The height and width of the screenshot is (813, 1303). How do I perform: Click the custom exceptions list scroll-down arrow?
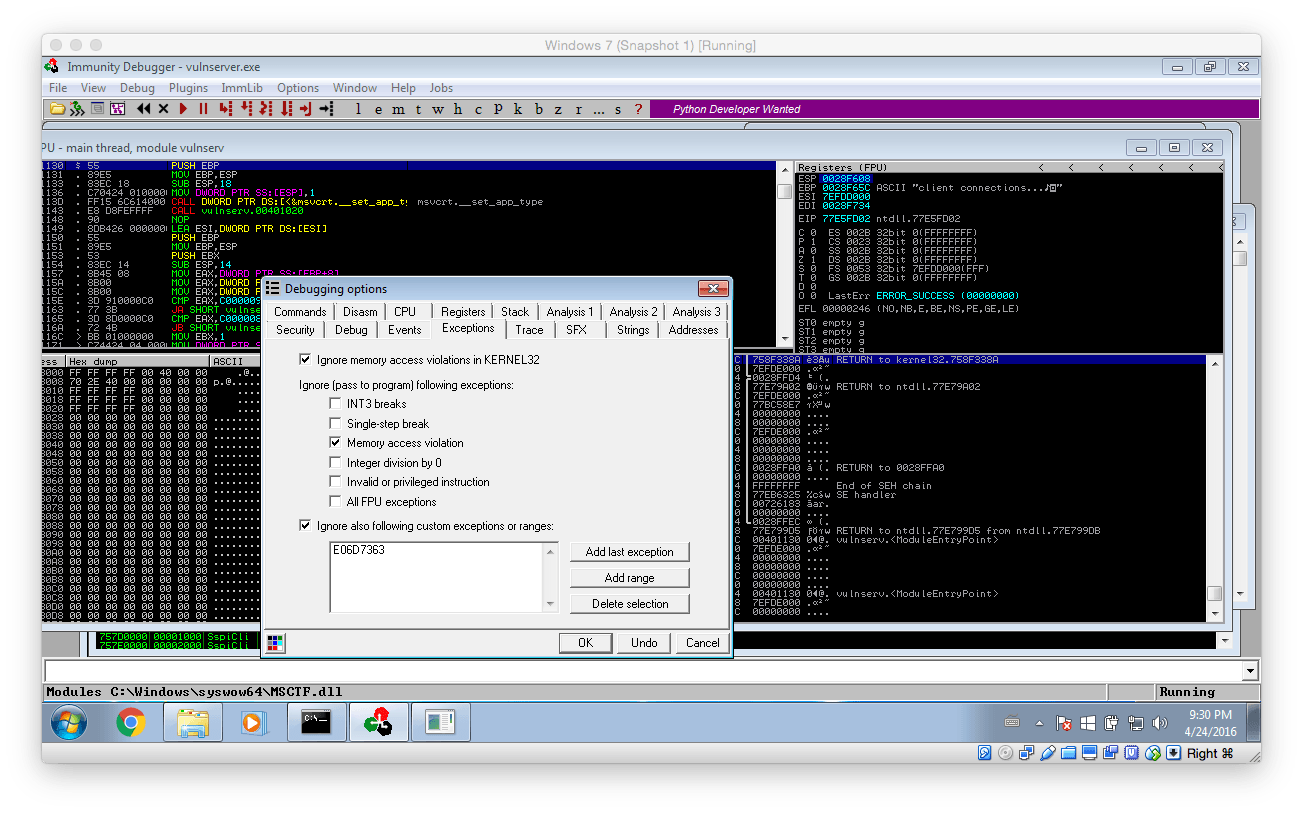point(550,604)
